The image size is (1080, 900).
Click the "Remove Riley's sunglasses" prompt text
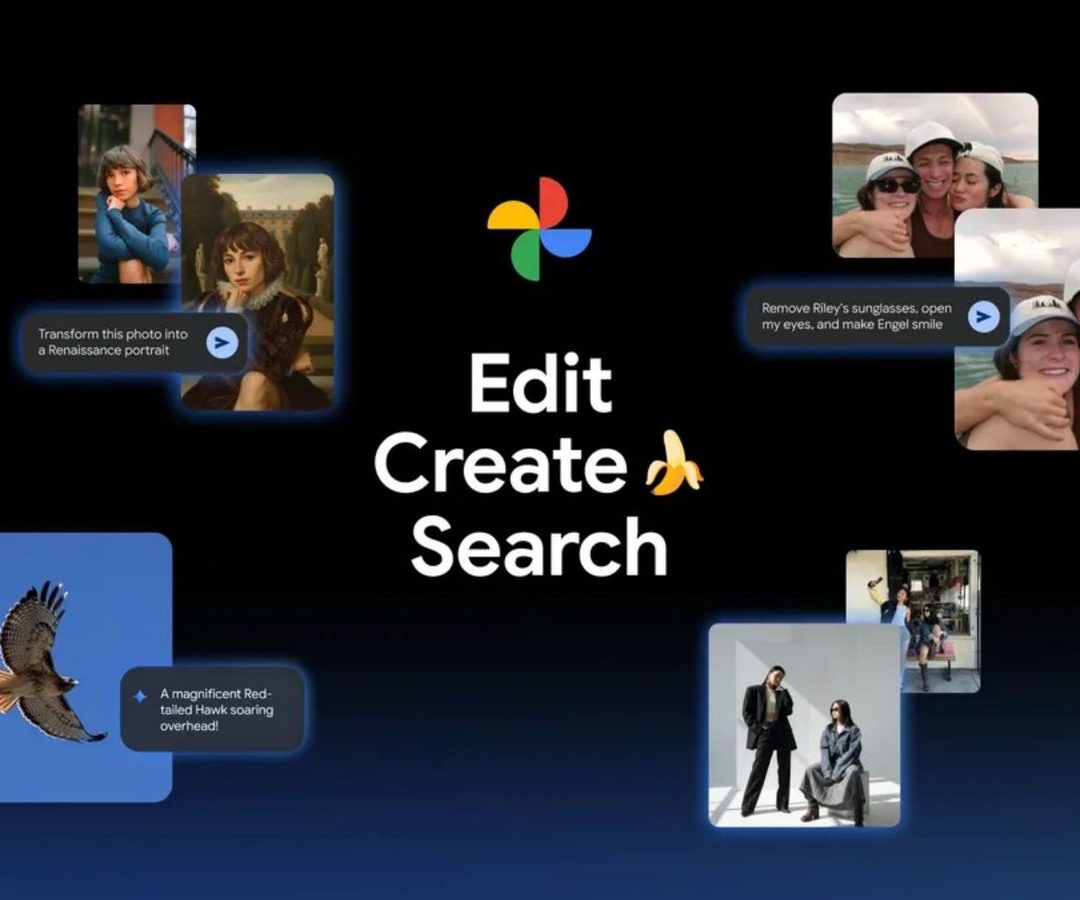856,317
